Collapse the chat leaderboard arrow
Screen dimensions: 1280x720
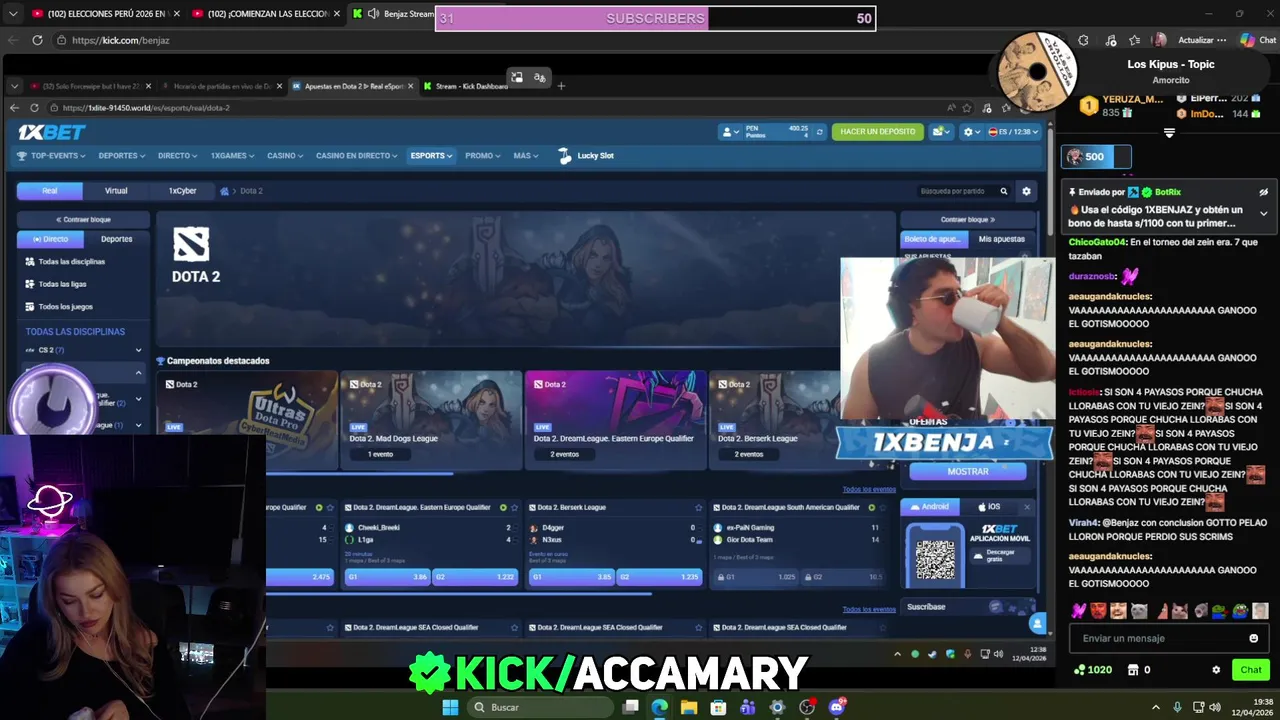tap(1169, 133)
